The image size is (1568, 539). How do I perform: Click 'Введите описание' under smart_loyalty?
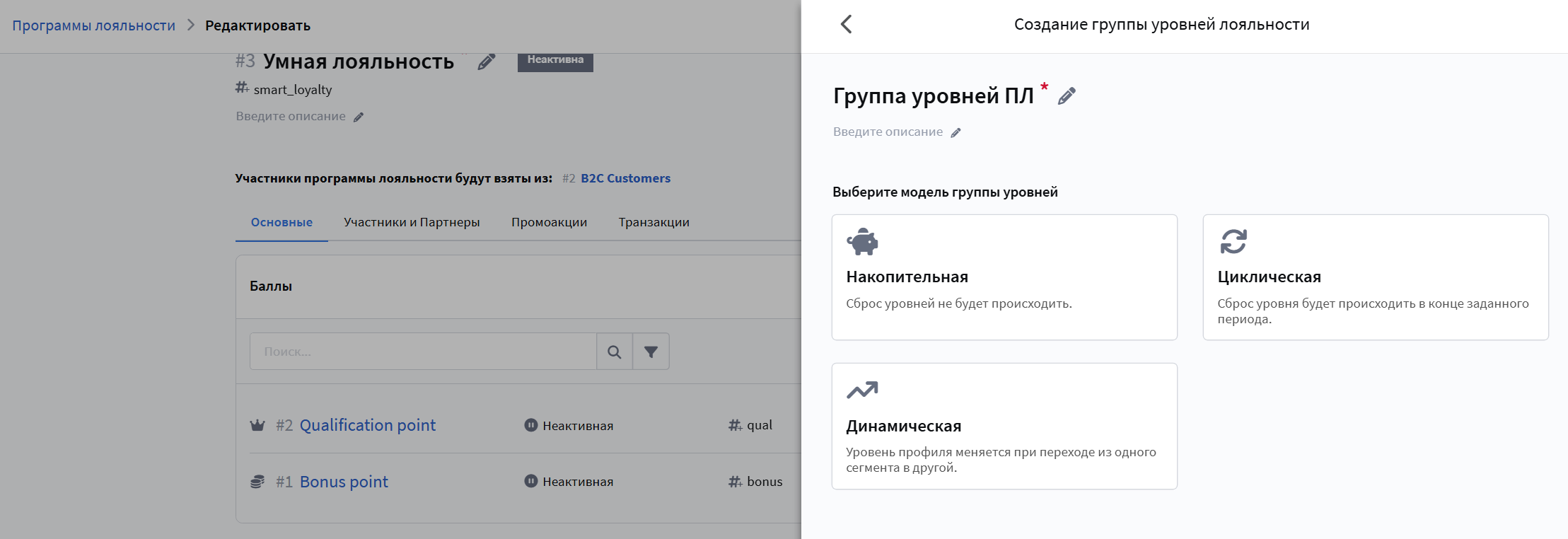pyautogui.click(x=291, y=116)
